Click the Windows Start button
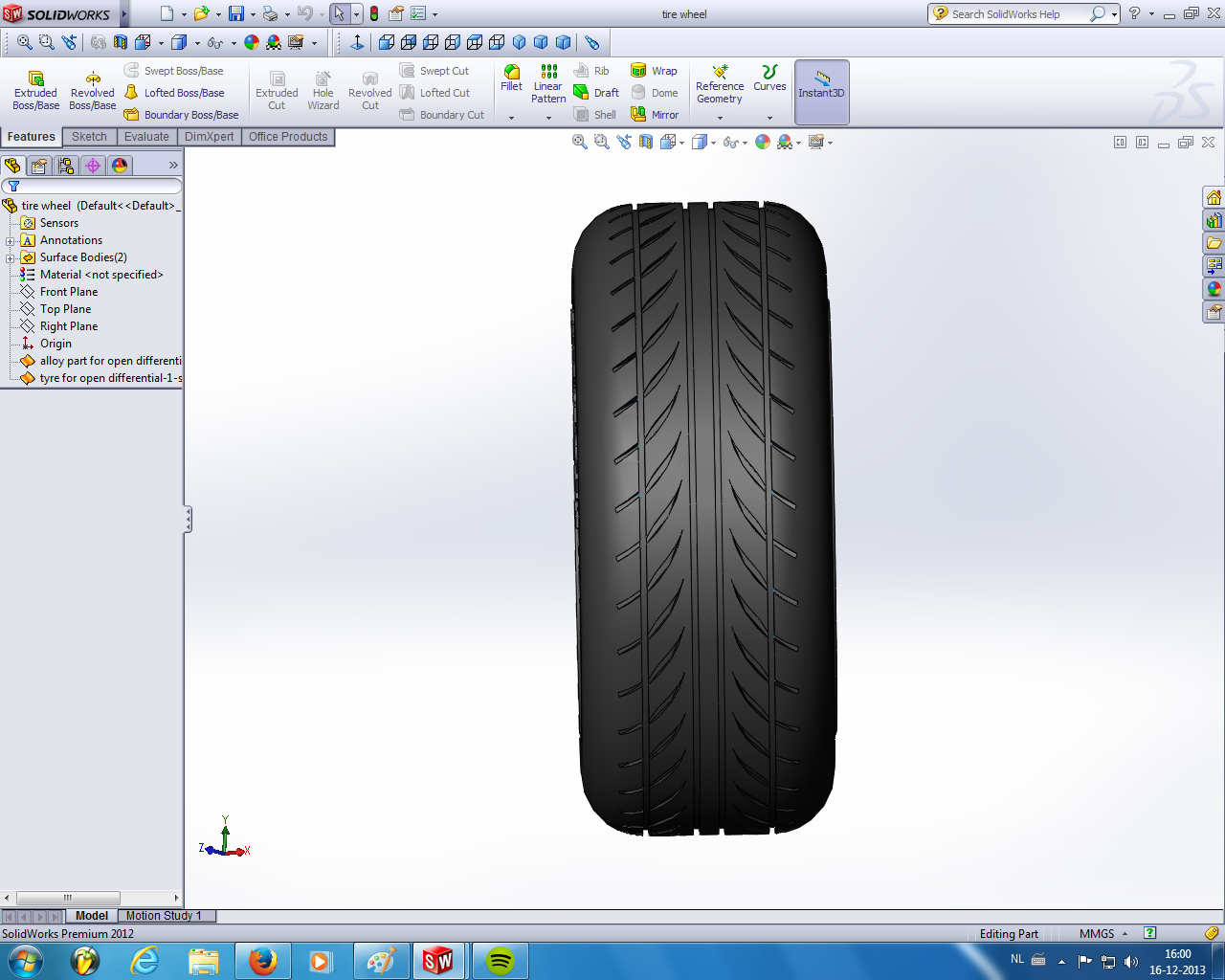 tap(25, 961)
